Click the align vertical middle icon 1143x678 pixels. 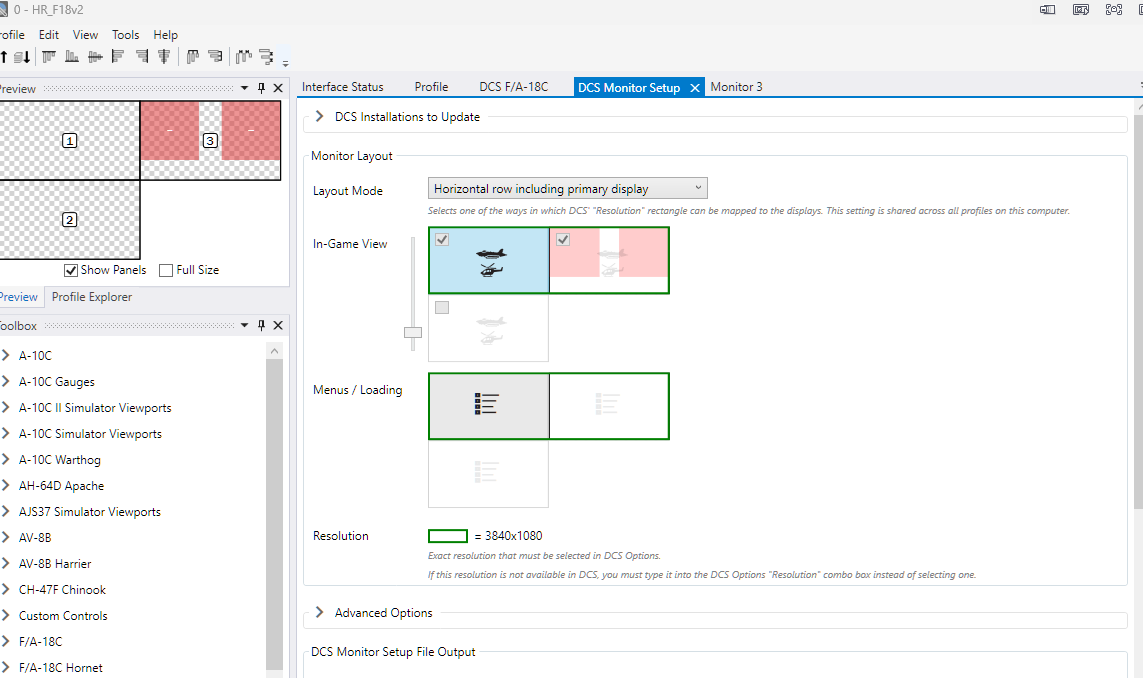pyautogui.click(x=95, y=56)
